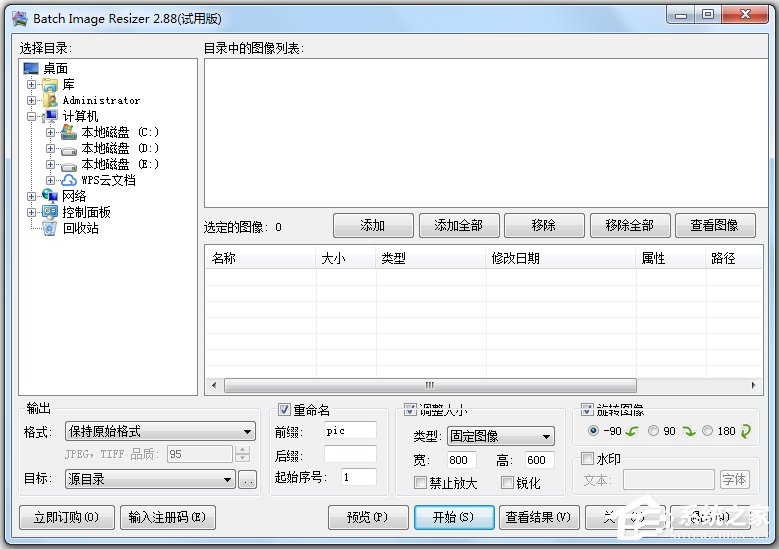Click the 查看结果(V) button
The width and height of the screenshot is (779, 549).
coord(540,517)
